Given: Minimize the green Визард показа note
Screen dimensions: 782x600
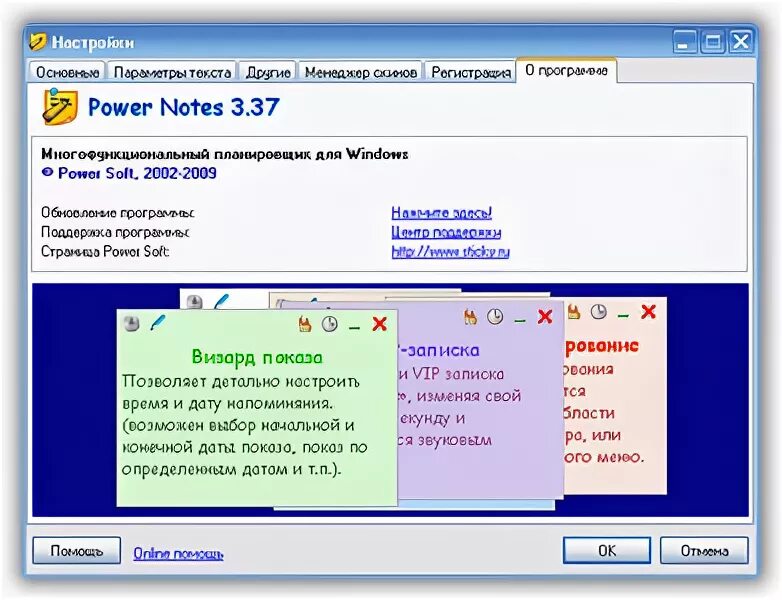Looking at the screenshot, I should coord(355,328).
